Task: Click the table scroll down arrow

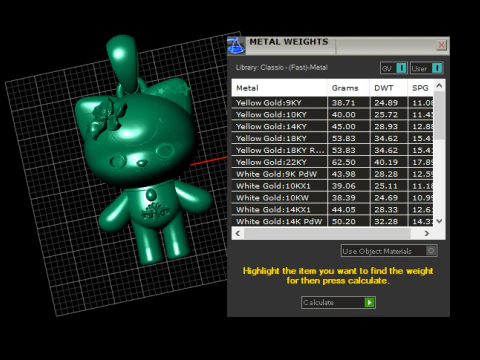Action: coord(439,221)
